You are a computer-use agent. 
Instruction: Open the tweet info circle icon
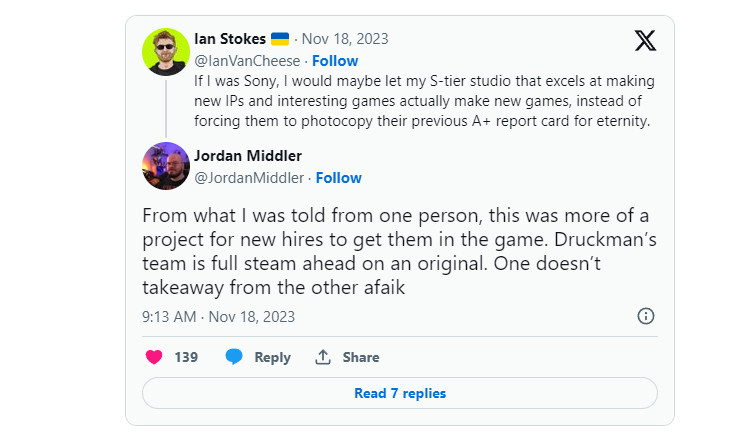click(646, 316)
